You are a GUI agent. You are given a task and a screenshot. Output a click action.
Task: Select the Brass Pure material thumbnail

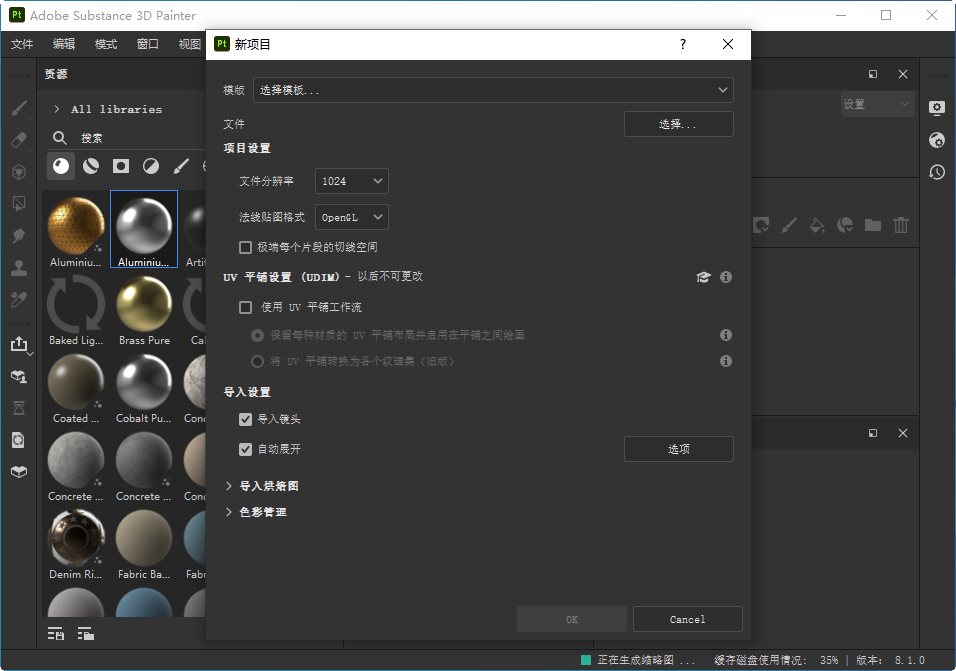click(144, 311)
